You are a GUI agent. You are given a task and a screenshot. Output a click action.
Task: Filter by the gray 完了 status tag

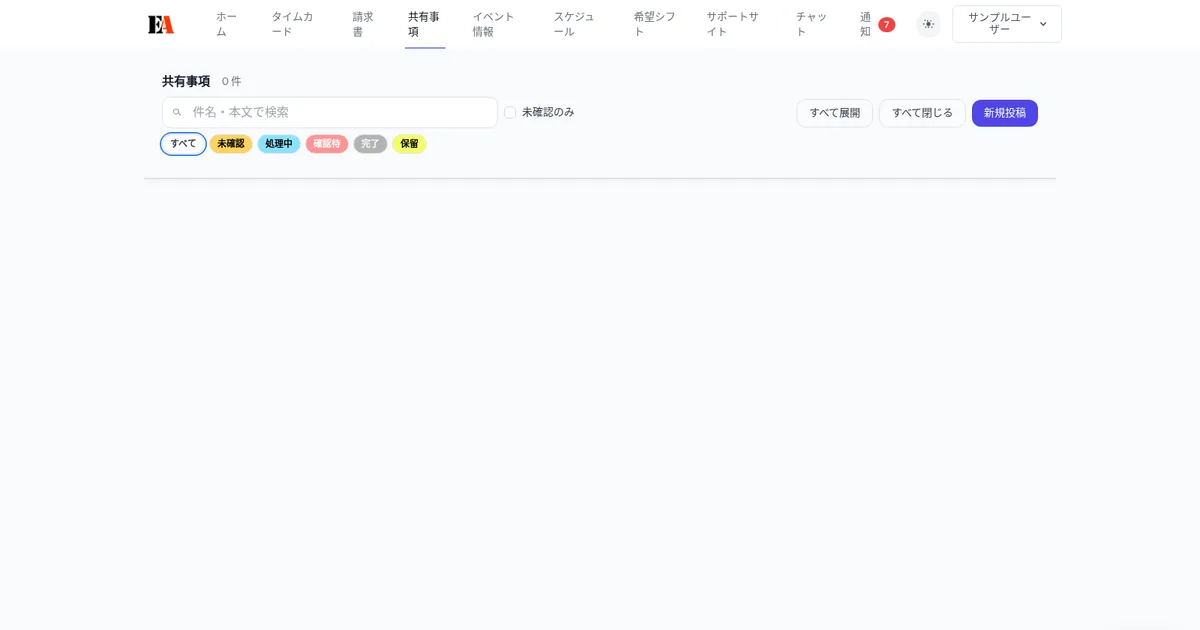(x=370, y=144)
